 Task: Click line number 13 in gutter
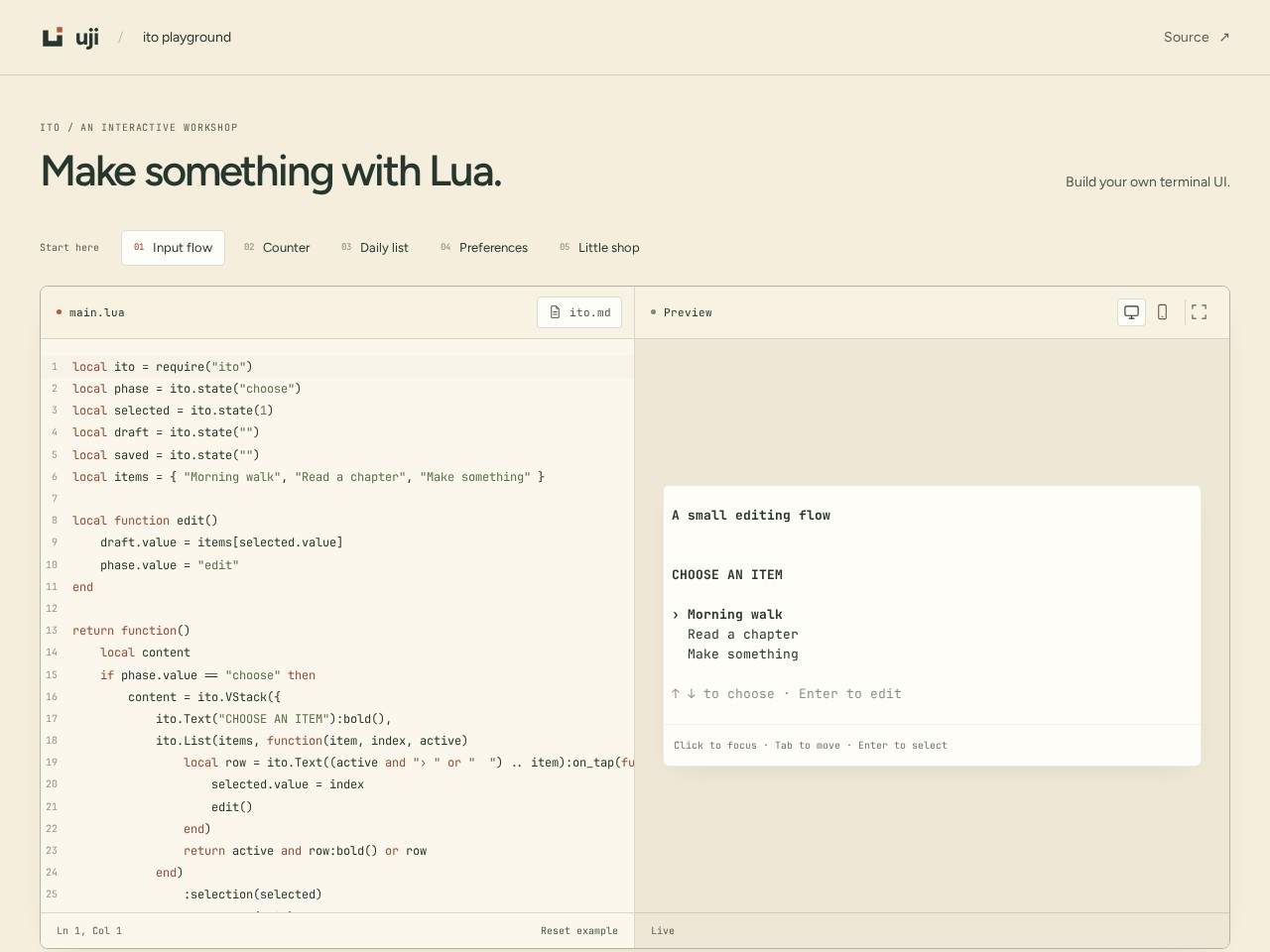click(52, 631)
